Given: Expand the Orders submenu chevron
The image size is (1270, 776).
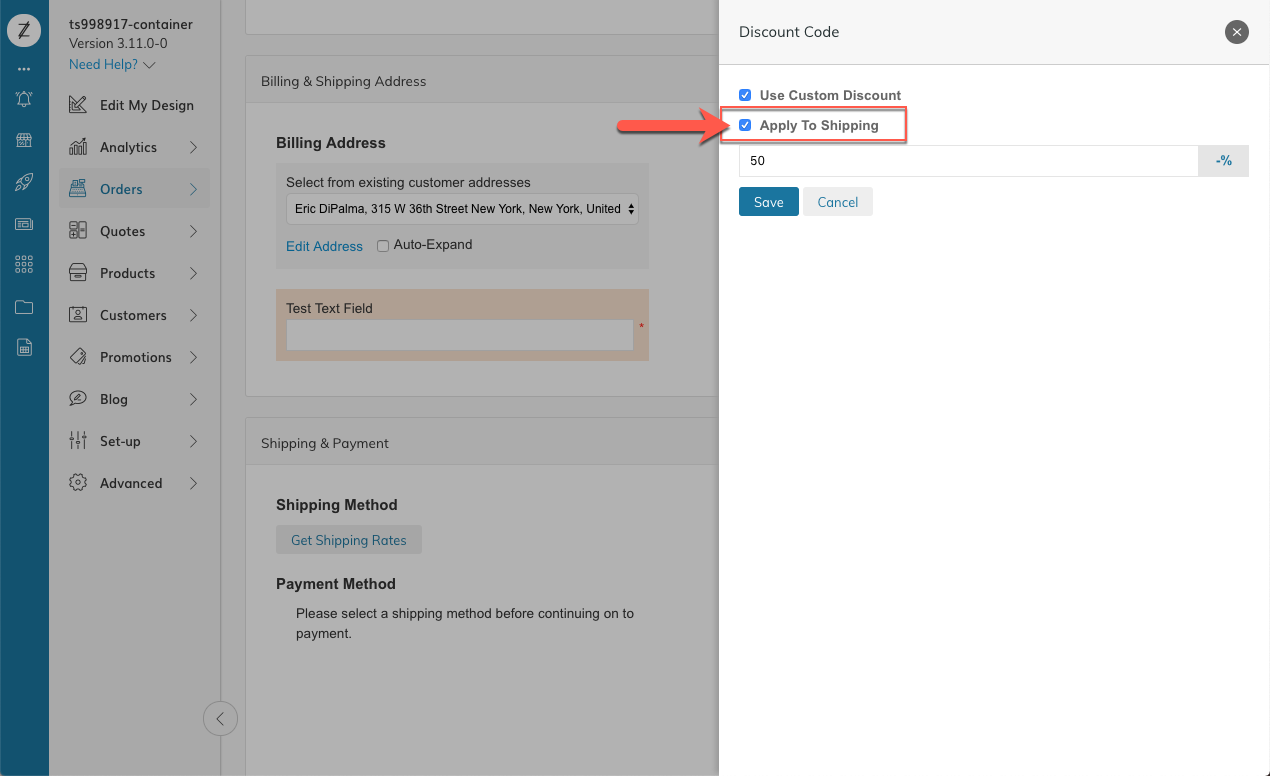Looking at the screenshot, I should pos(193,189).
